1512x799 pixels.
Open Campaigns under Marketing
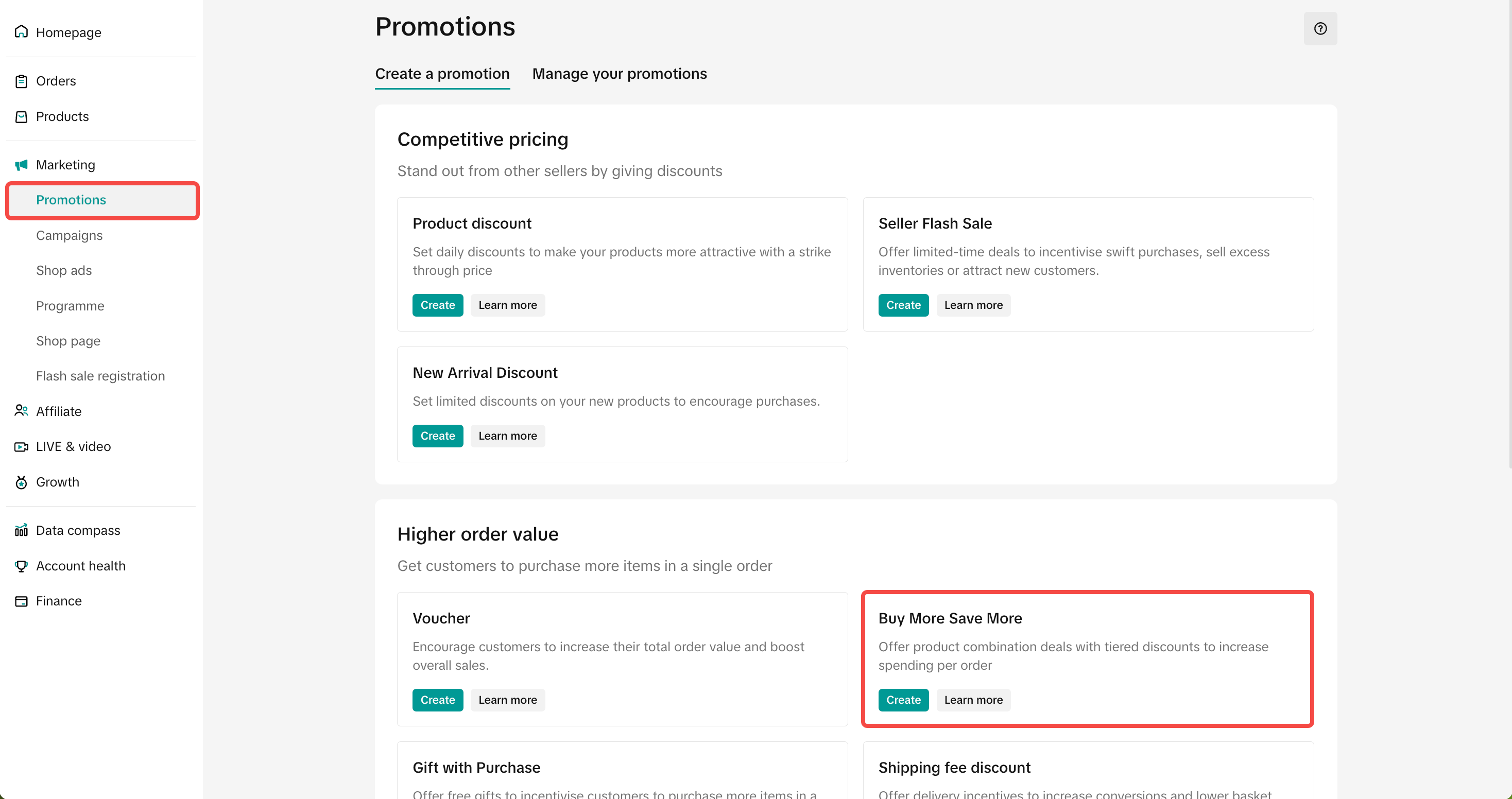(69, 235)
